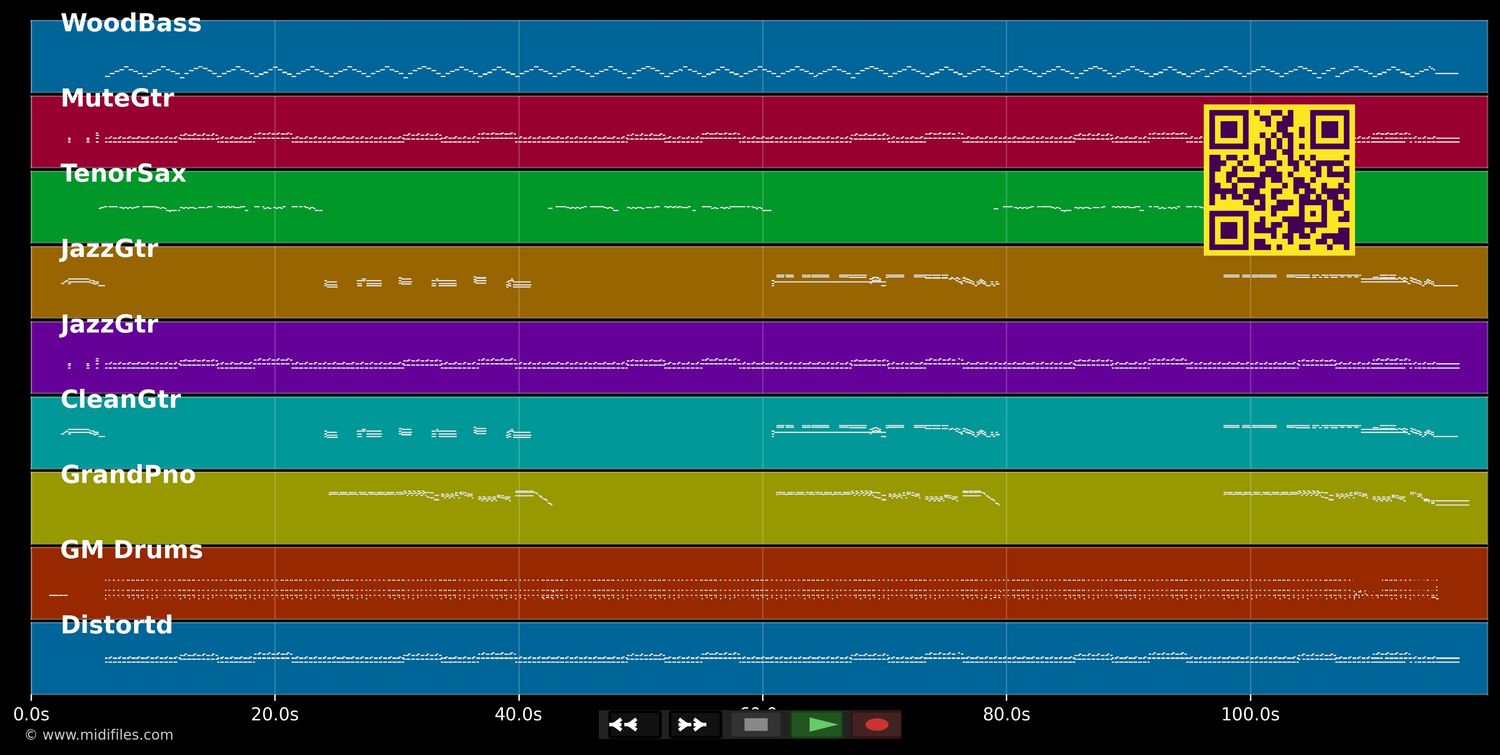This screenshot has height=755, width=1500.
Task: Click the Stop transport icon
Action: point(757,724)
